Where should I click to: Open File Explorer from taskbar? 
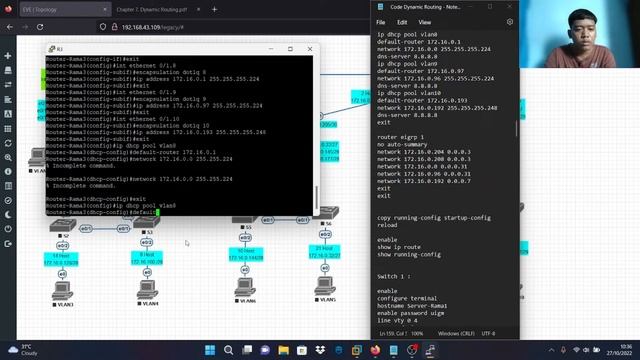(x=284, y=350)
